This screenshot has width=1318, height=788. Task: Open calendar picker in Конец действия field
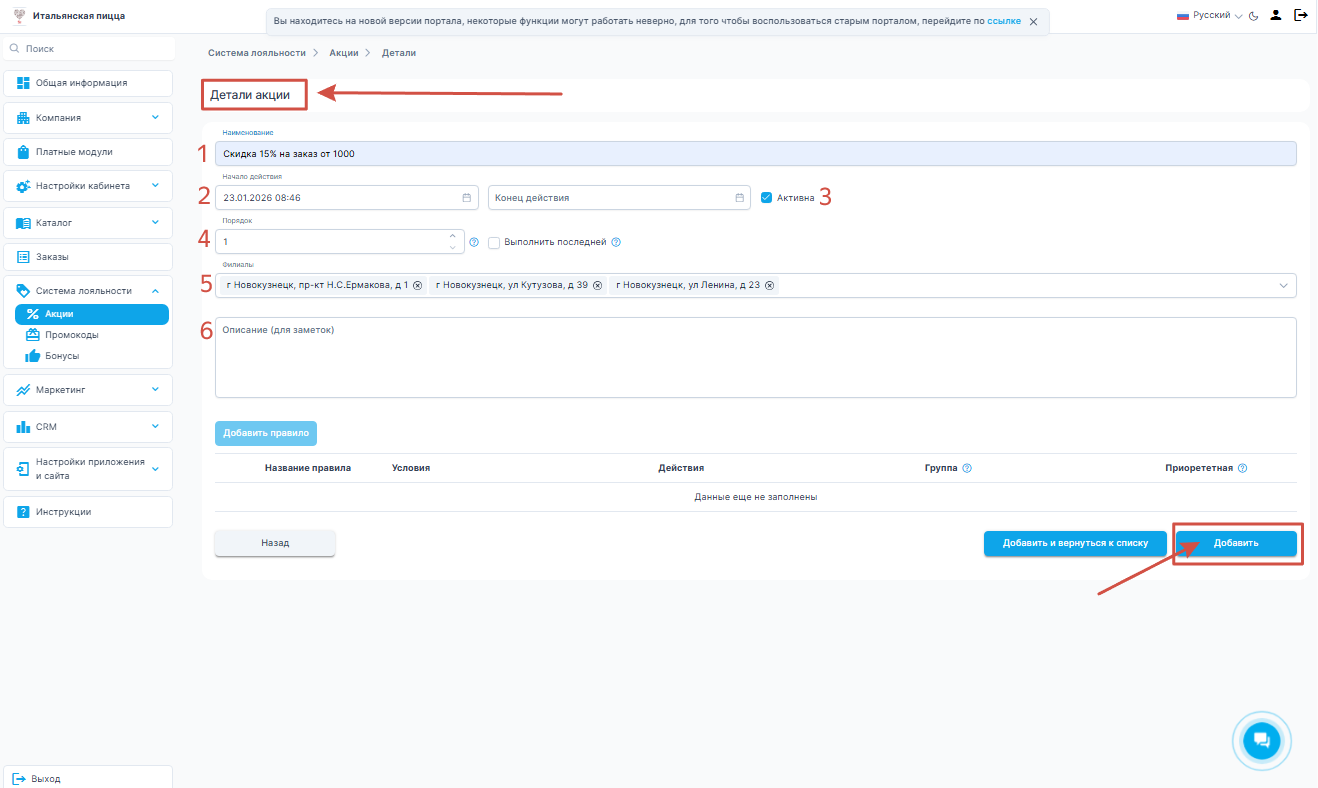(739, 198)
